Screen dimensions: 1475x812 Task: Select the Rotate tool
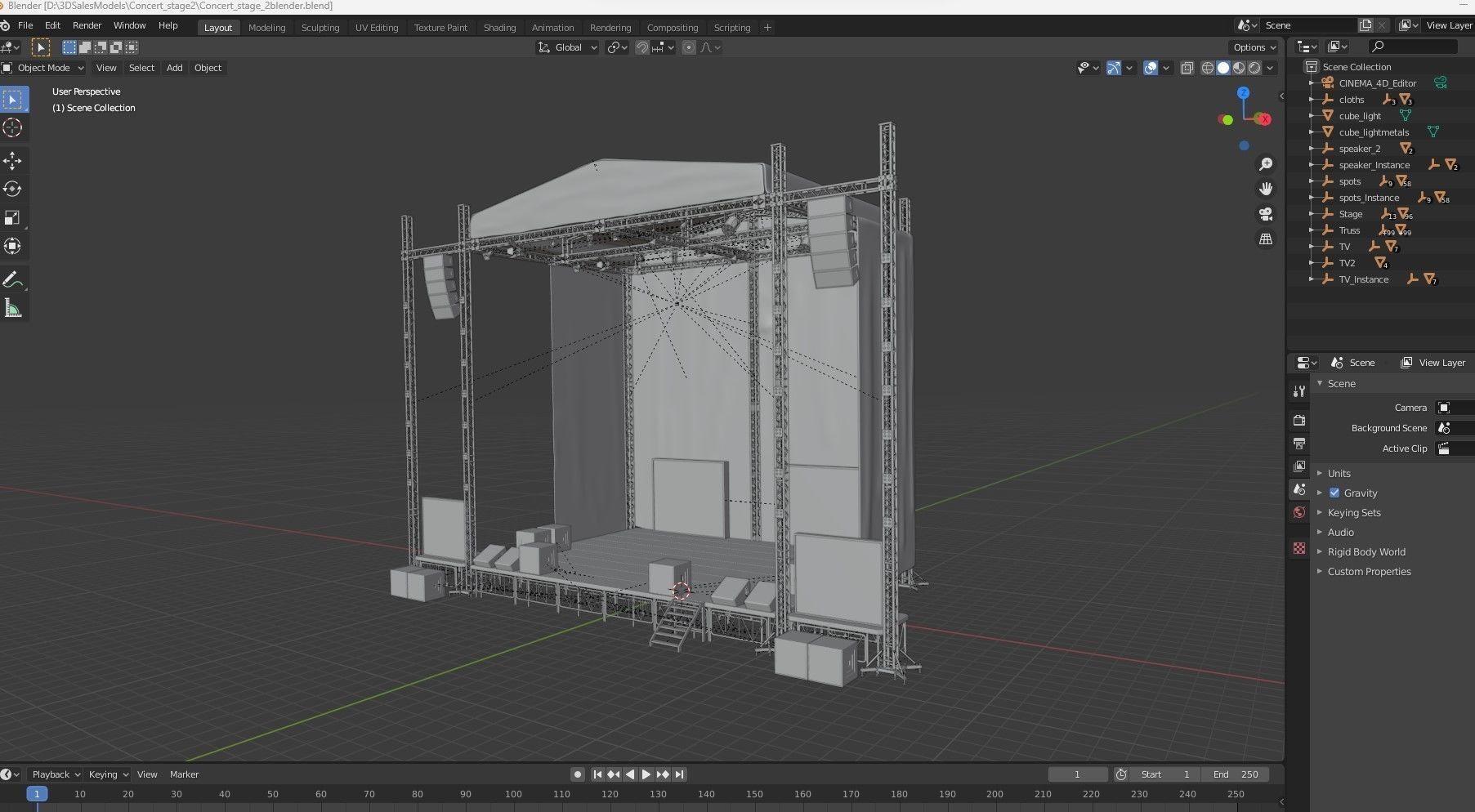click(x=13, y=189)
